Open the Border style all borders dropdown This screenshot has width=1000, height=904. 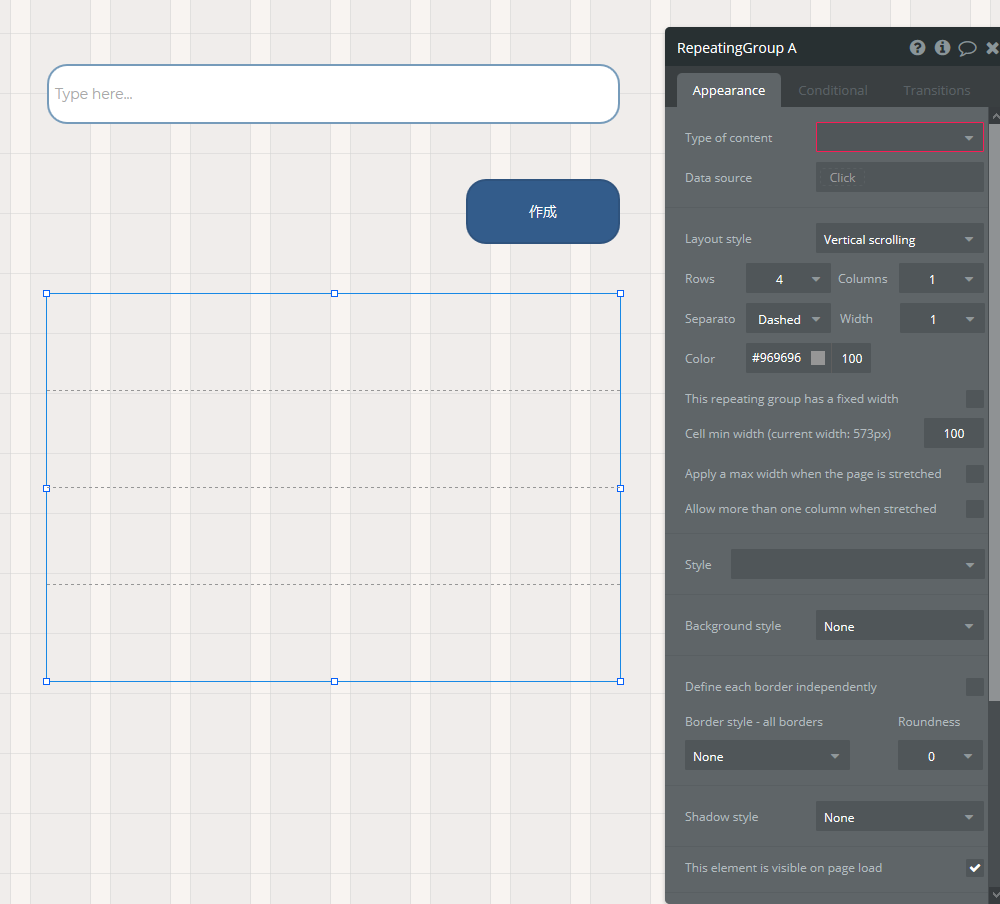point(767,756)
